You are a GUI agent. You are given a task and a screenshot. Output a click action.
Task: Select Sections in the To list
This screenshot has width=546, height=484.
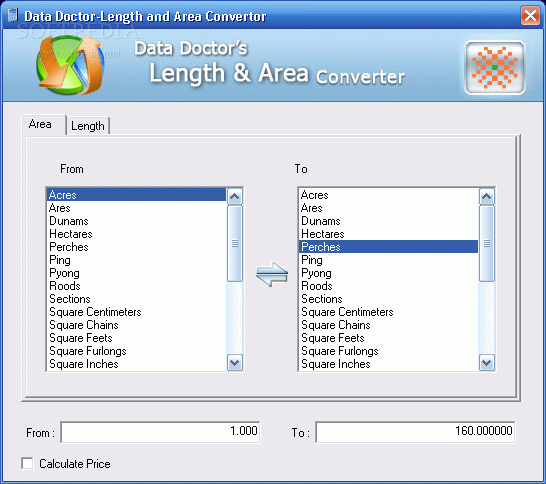click(x=389, y=299)
